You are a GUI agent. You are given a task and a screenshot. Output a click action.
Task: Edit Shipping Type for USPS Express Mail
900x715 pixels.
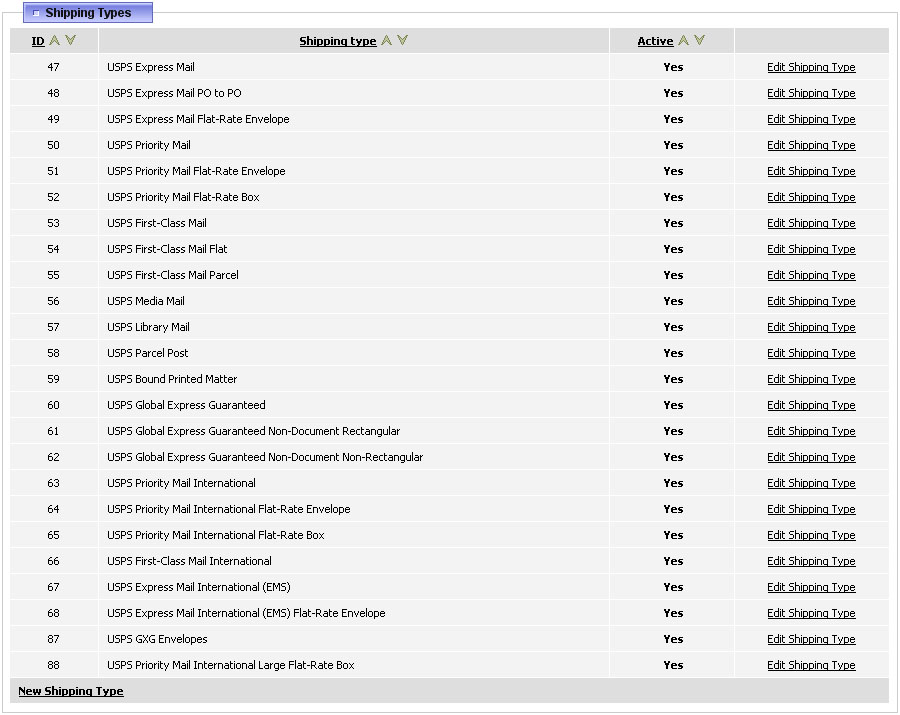point(811,67)
